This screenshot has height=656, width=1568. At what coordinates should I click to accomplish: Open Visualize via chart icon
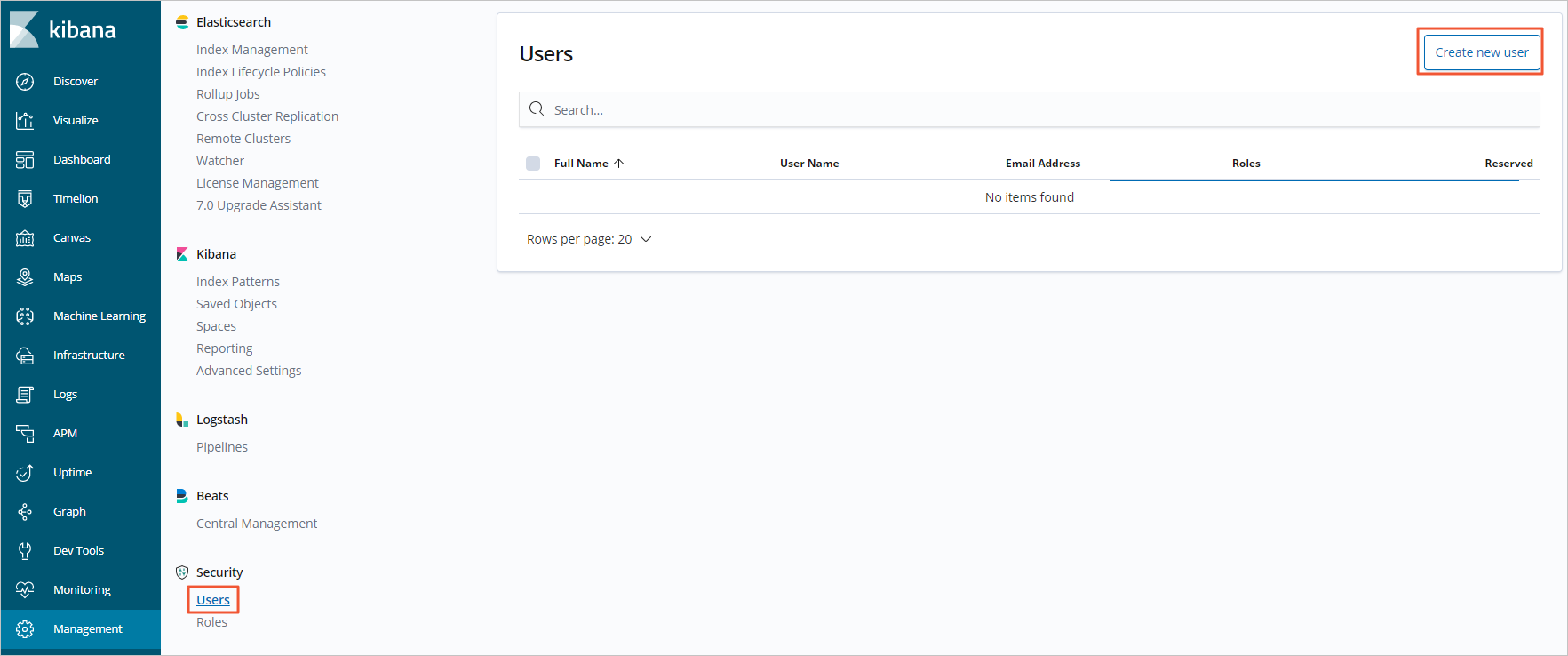pyautogui.click(x=25, y=121)
